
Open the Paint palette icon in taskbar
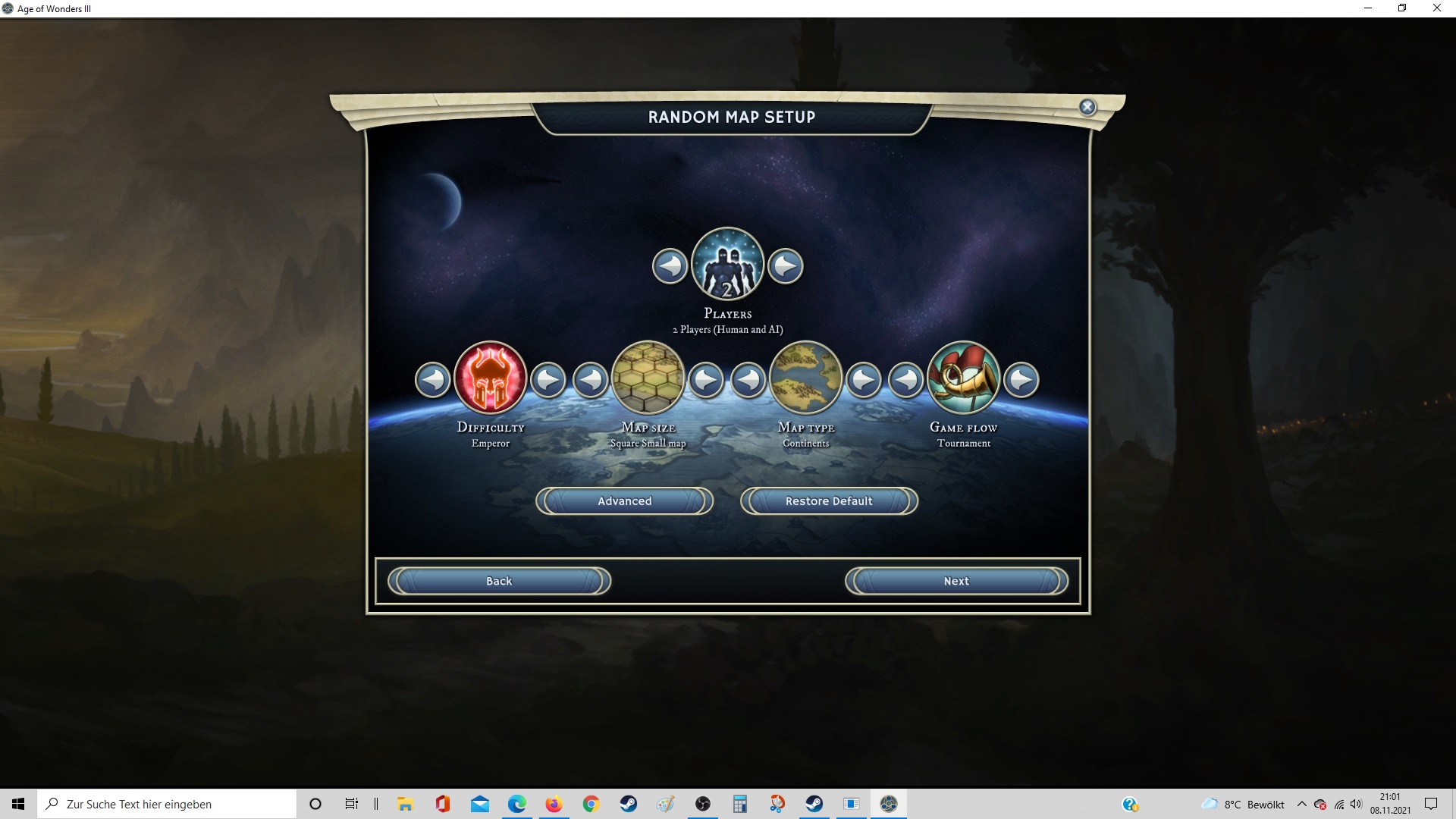click(x=665, y=804)
